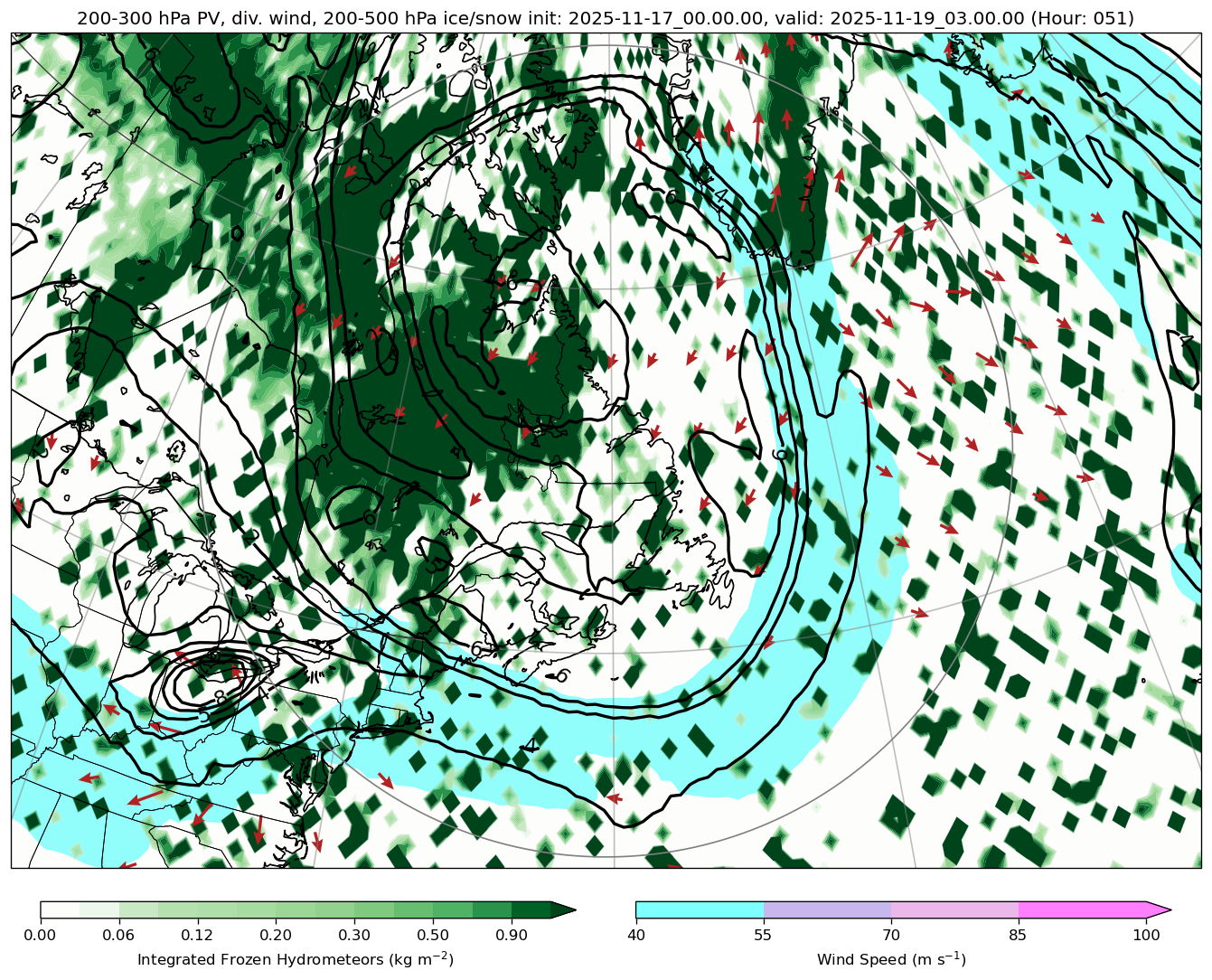Click the lavender 55–70 wind speed swatch
Screen dimensions: 1212x980
[x=827, y=909]
